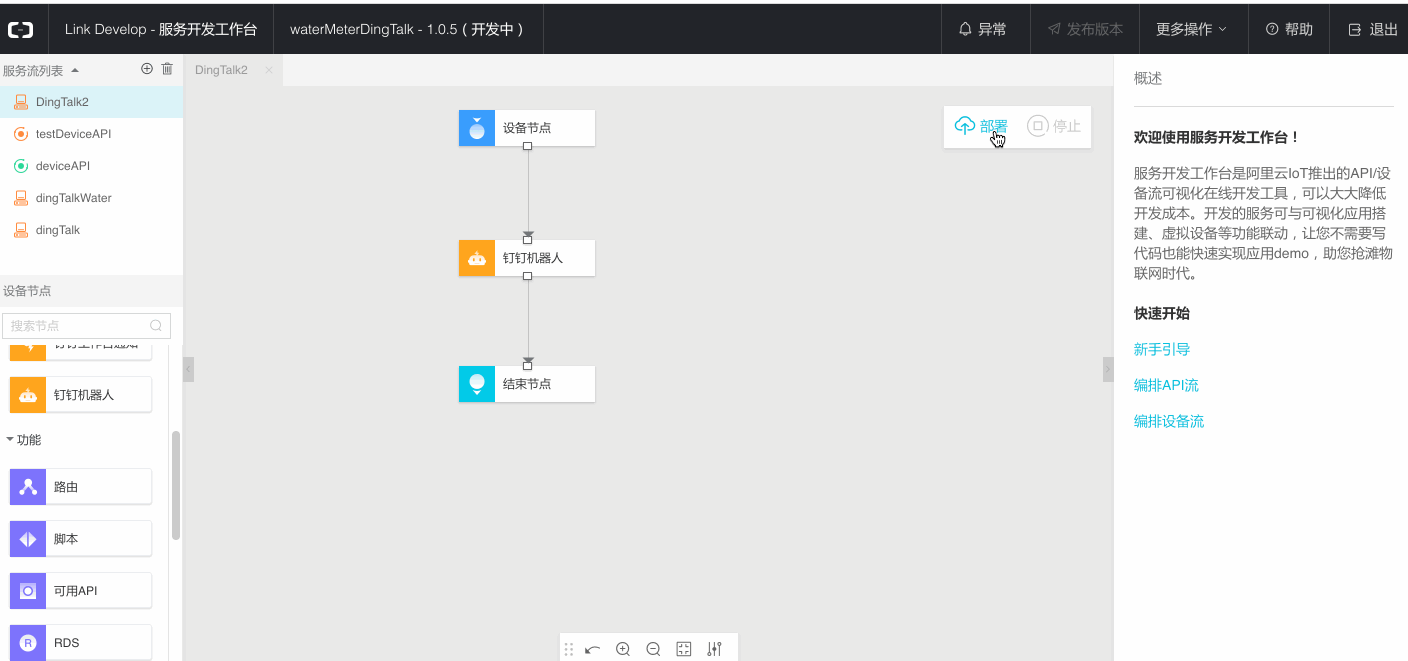Collapse the left panel with edge handle
Image resolution: width=1408 pixels, height=661 pixels.
click(188, 370)
